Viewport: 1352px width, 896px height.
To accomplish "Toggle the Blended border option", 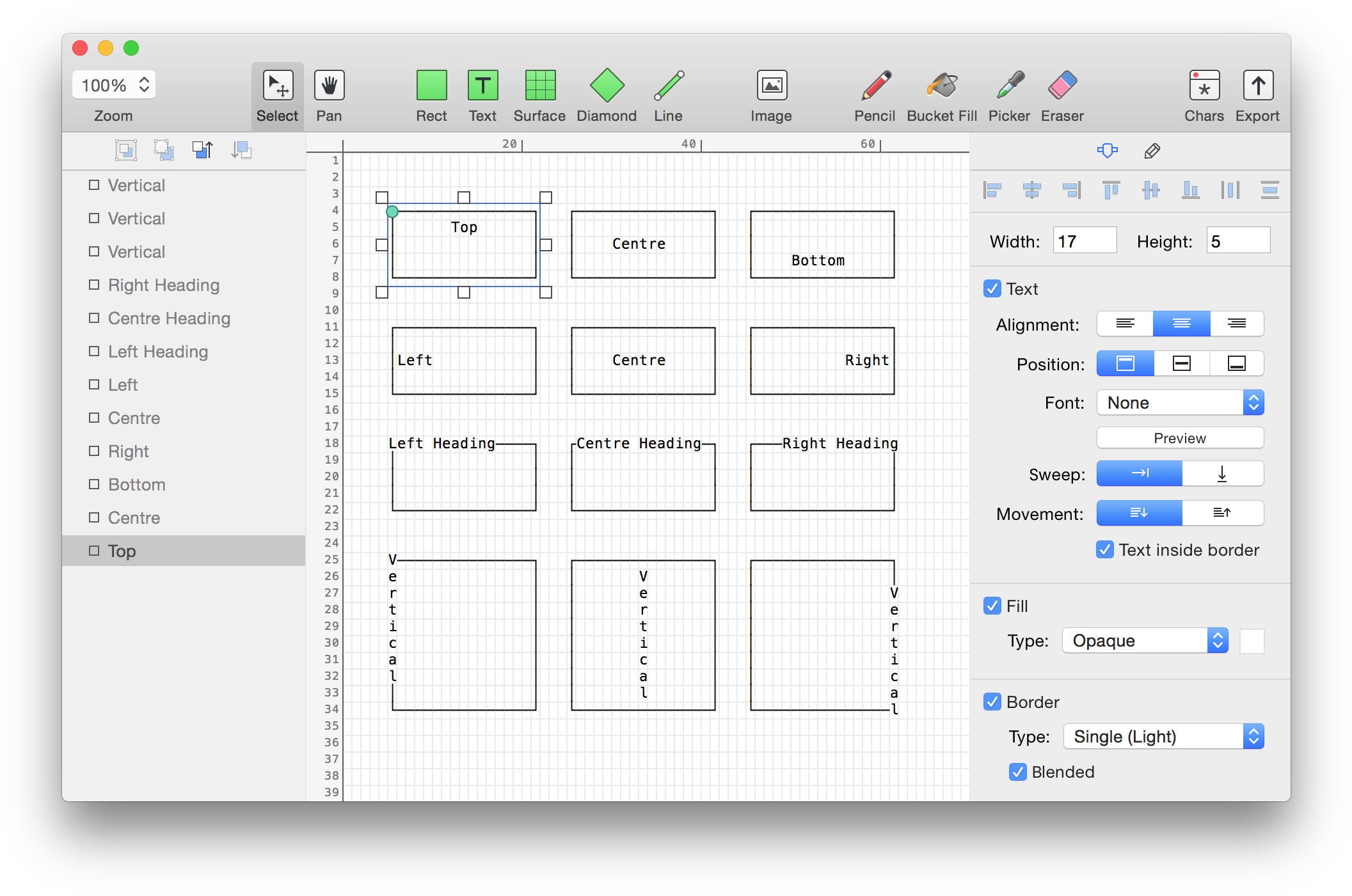I will tap(1017, 772).
